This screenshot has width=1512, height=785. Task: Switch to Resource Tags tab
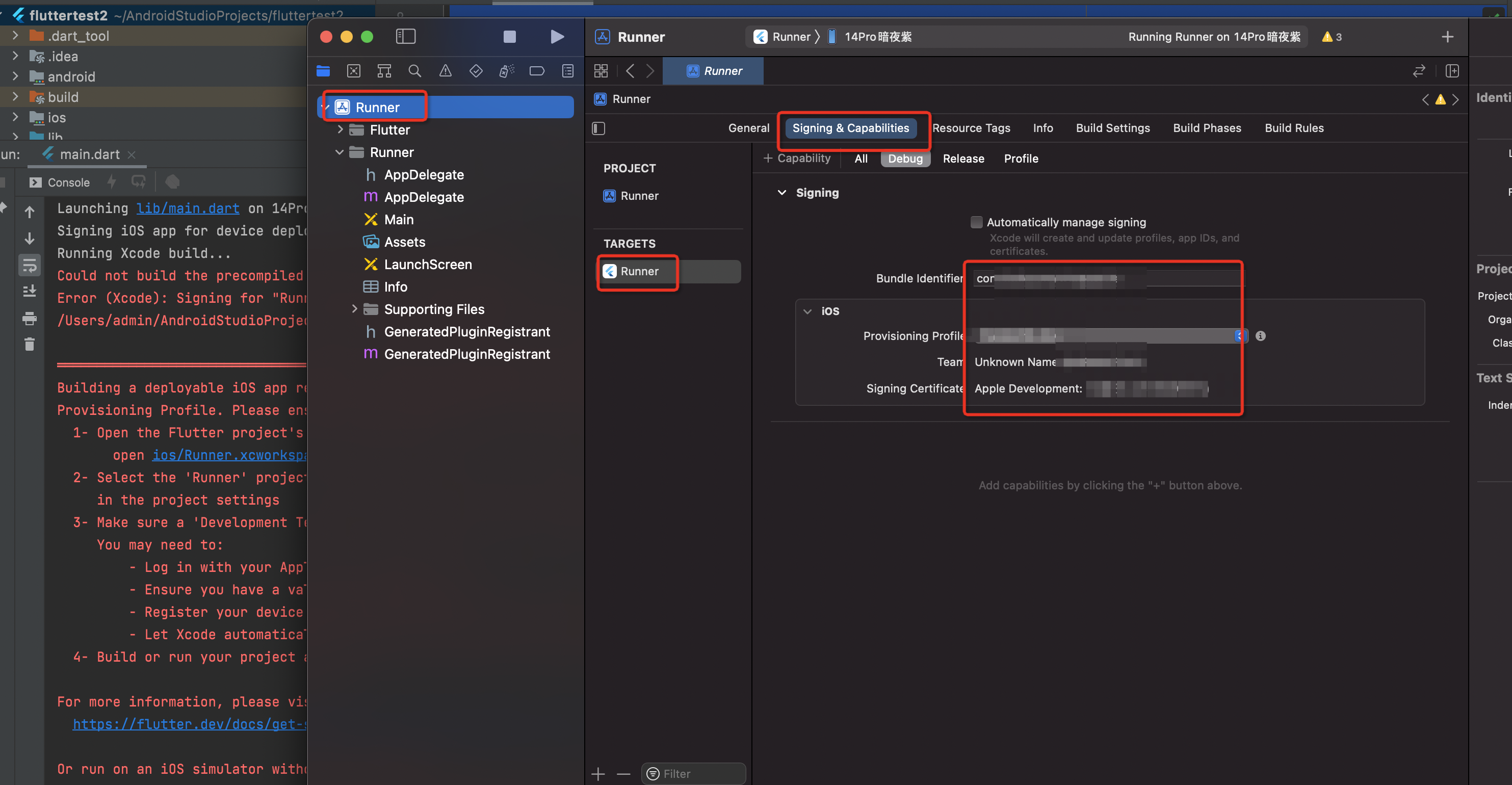[971, 128]
